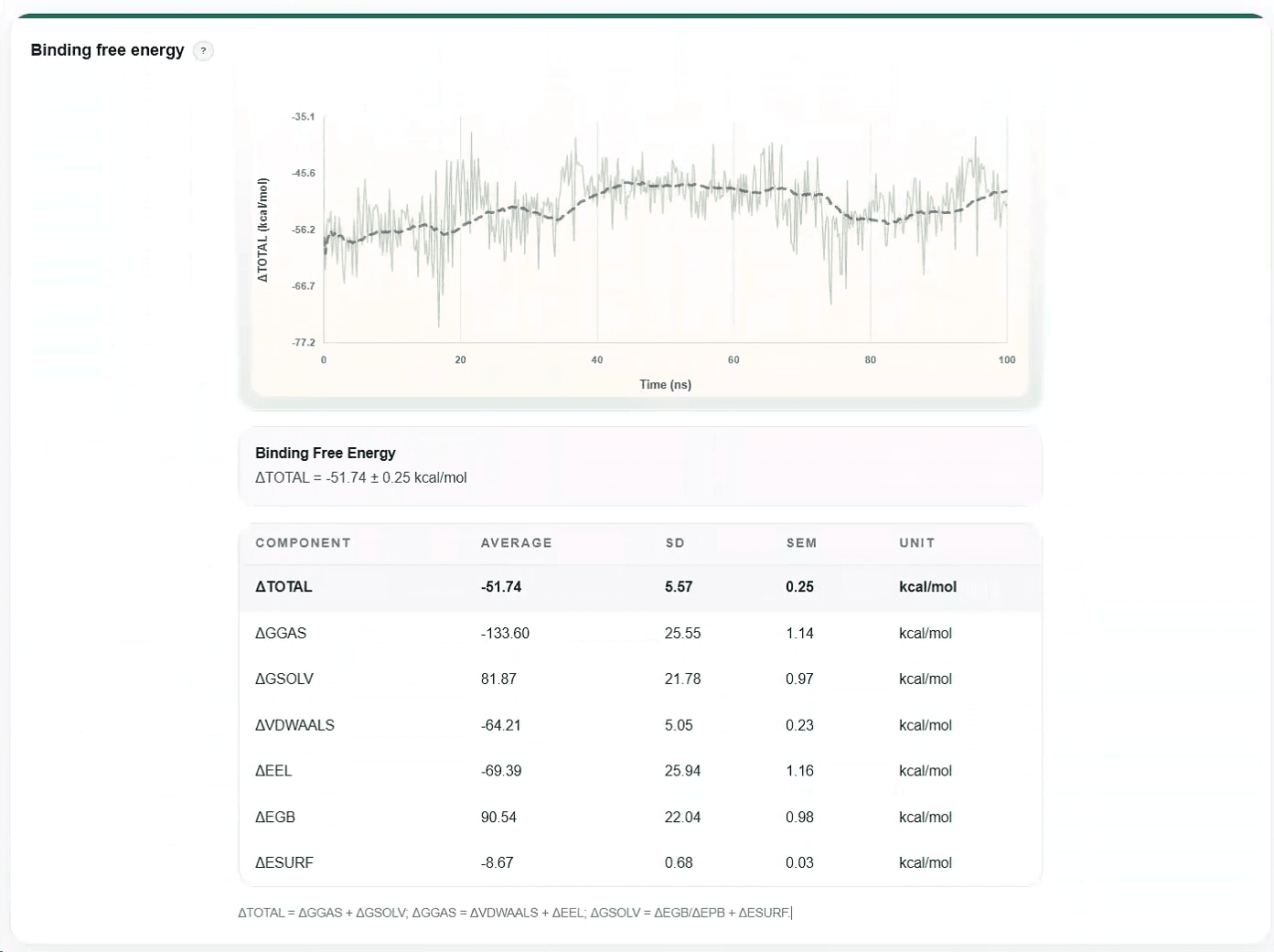Click kcal/mol unit in the ΔESURF row

point(926,862)
